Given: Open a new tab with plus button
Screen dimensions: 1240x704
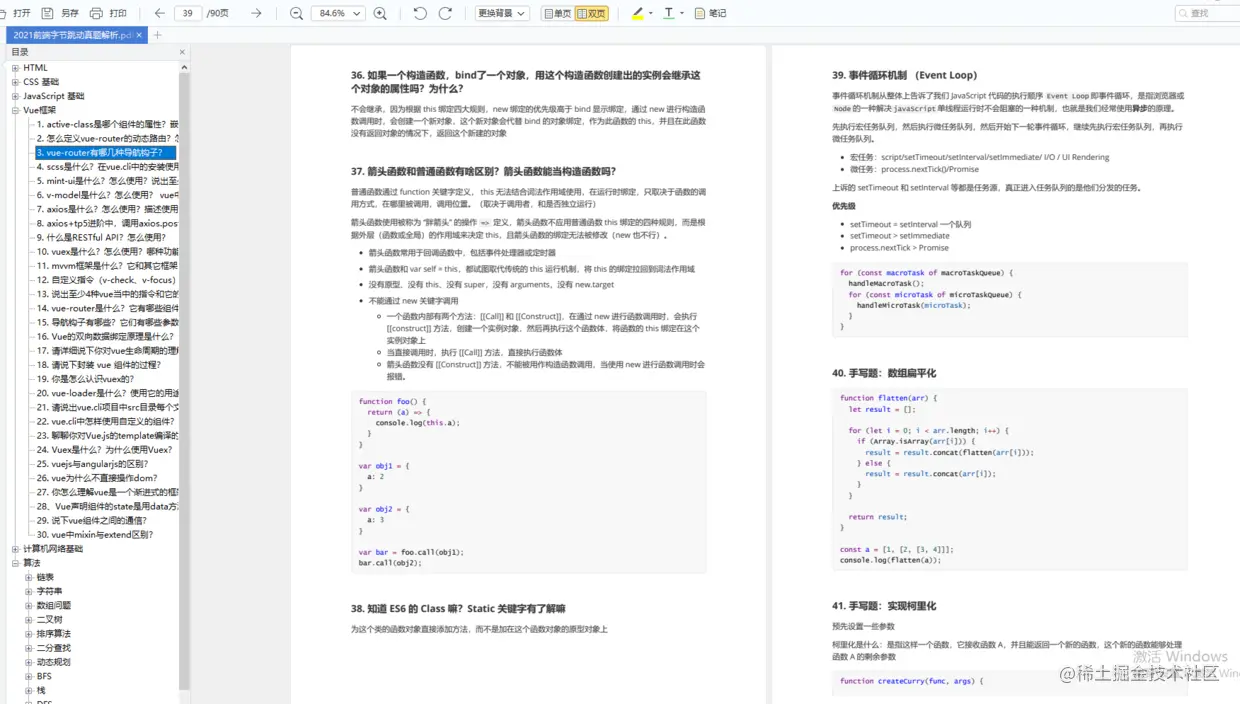Looking at the screenshot, I should pyautogui.click(x=157, y=35).
